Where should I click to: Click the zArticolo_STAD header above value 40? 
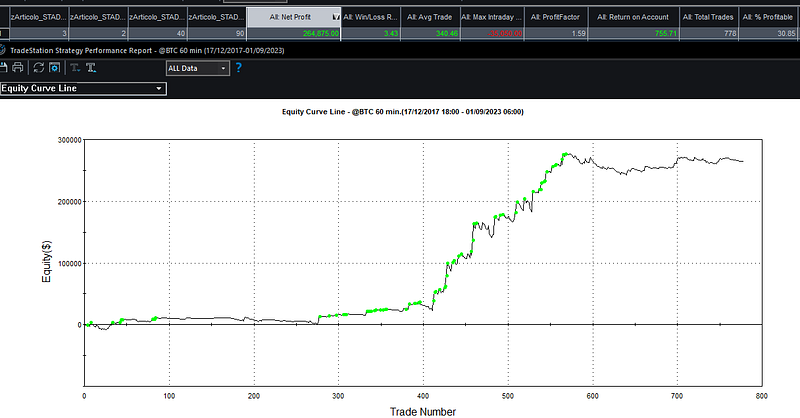pyautogui.click(x=157, y=17)
